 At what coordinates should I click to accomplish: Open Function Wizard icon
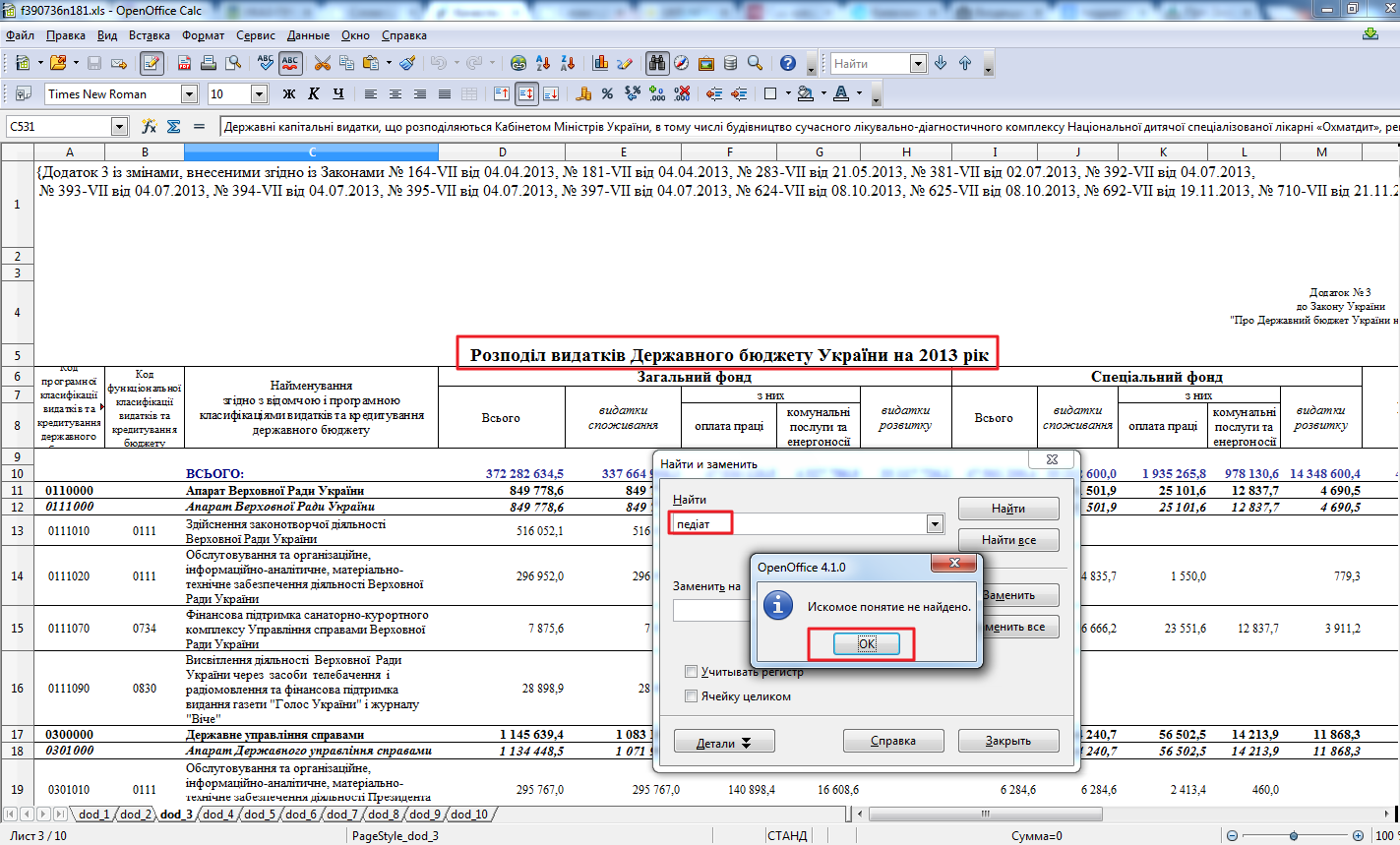point(150,126)
